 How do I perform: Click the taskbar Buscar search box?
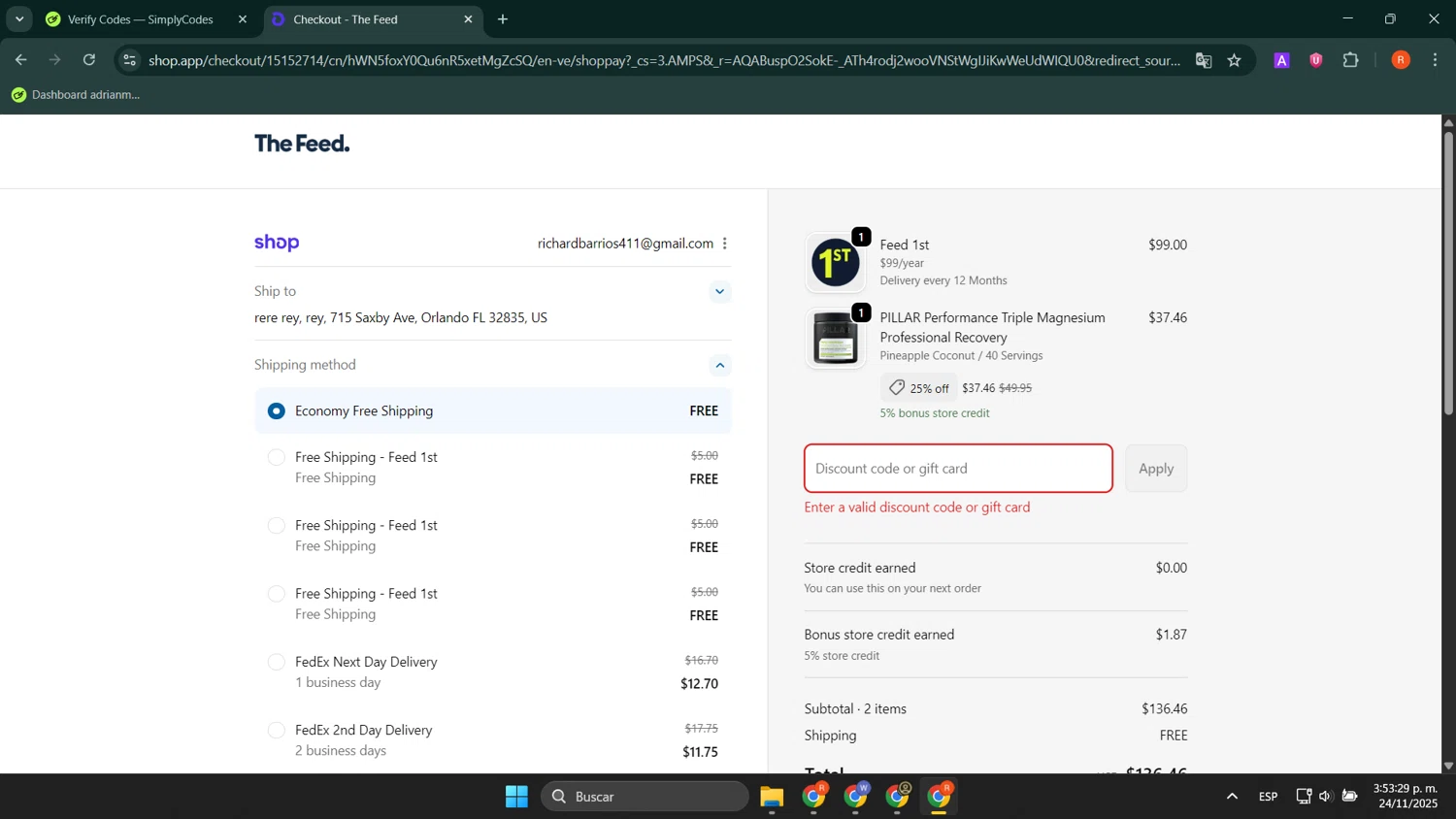click(645, 797)
